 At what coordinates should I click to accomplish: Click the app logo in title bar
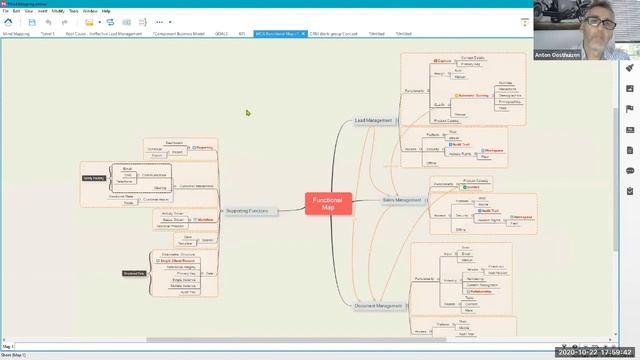[3, 3]
